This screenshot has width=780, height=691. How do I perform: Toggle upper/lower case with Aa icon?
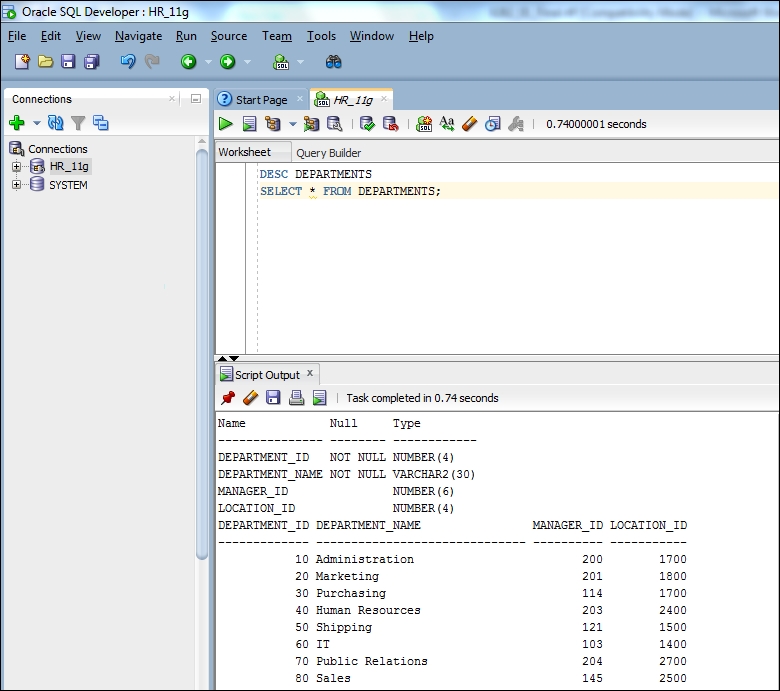447,124
